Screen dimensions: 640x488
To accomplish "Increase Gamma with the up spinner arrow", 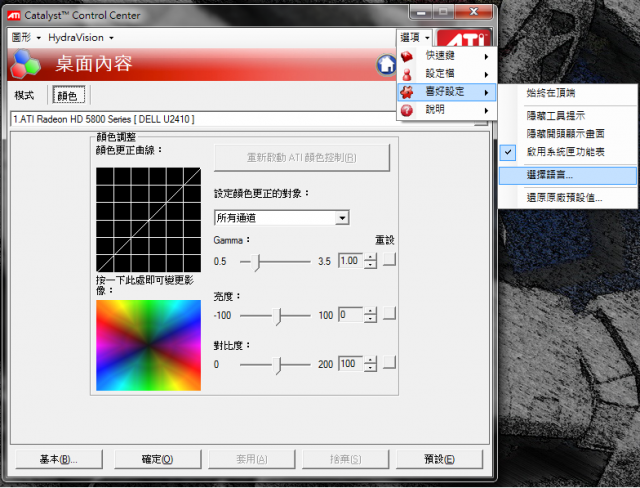I will pos(370,257).
